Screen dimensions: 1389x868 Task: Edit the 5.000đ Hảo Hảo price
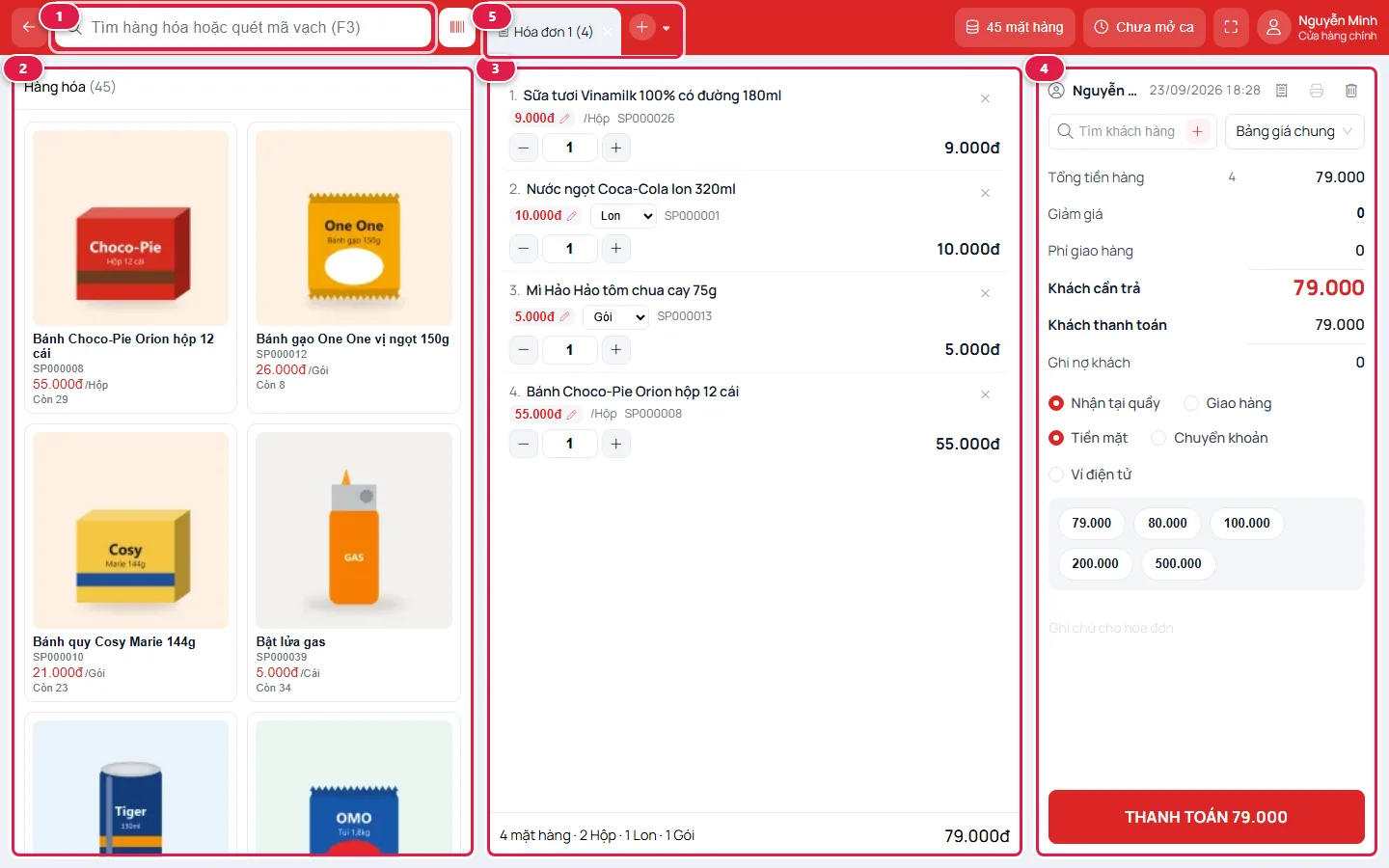[x=542, y=316]
